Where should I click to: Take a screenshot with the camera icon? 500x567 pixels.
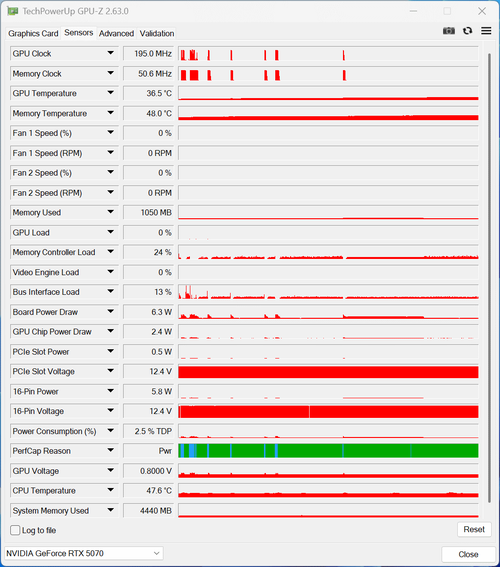[449, 31]
